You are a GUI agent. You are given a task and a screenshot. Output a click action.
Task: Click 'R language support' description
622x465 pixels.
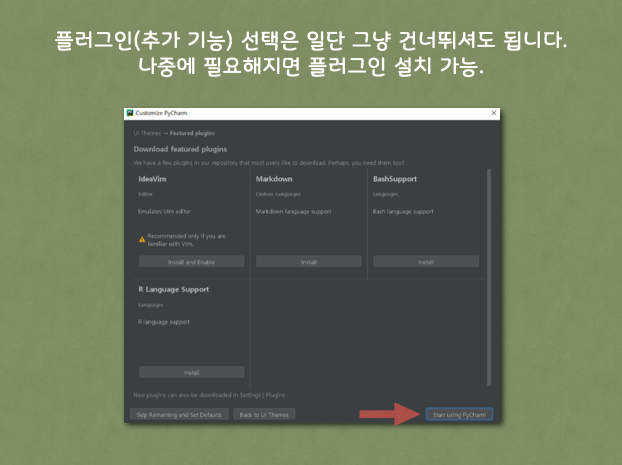point(164,322)
